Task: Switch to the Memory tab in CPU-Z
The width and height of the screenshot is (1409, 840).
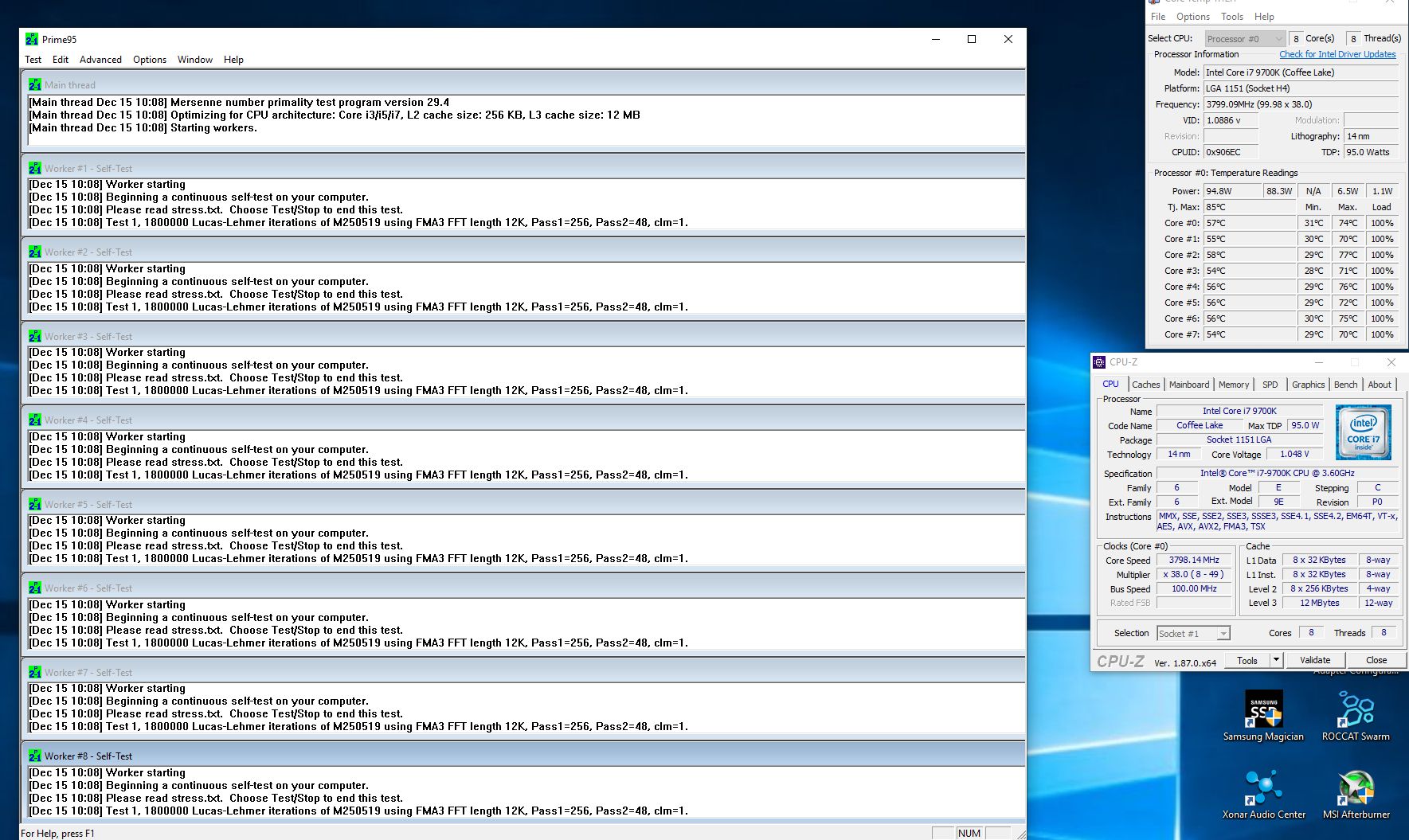Action: [x=1234, y=385]
